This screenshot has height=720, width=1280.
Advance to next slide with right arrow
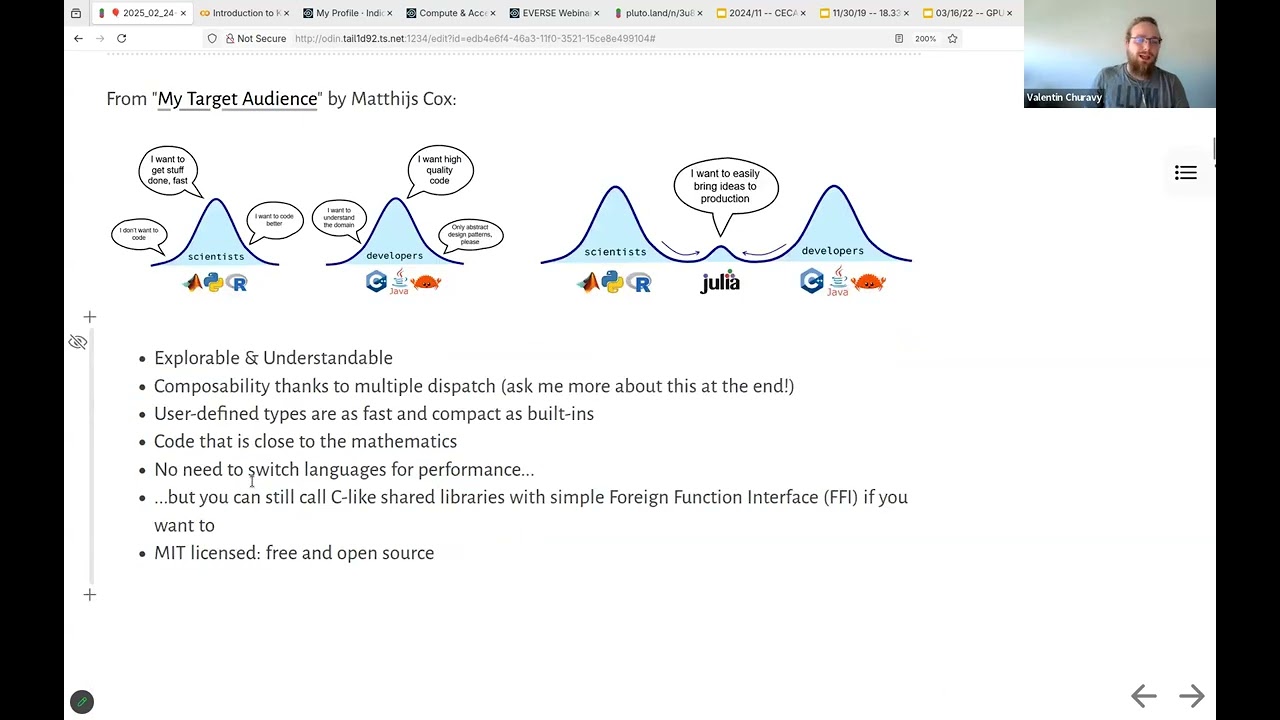1191,696
